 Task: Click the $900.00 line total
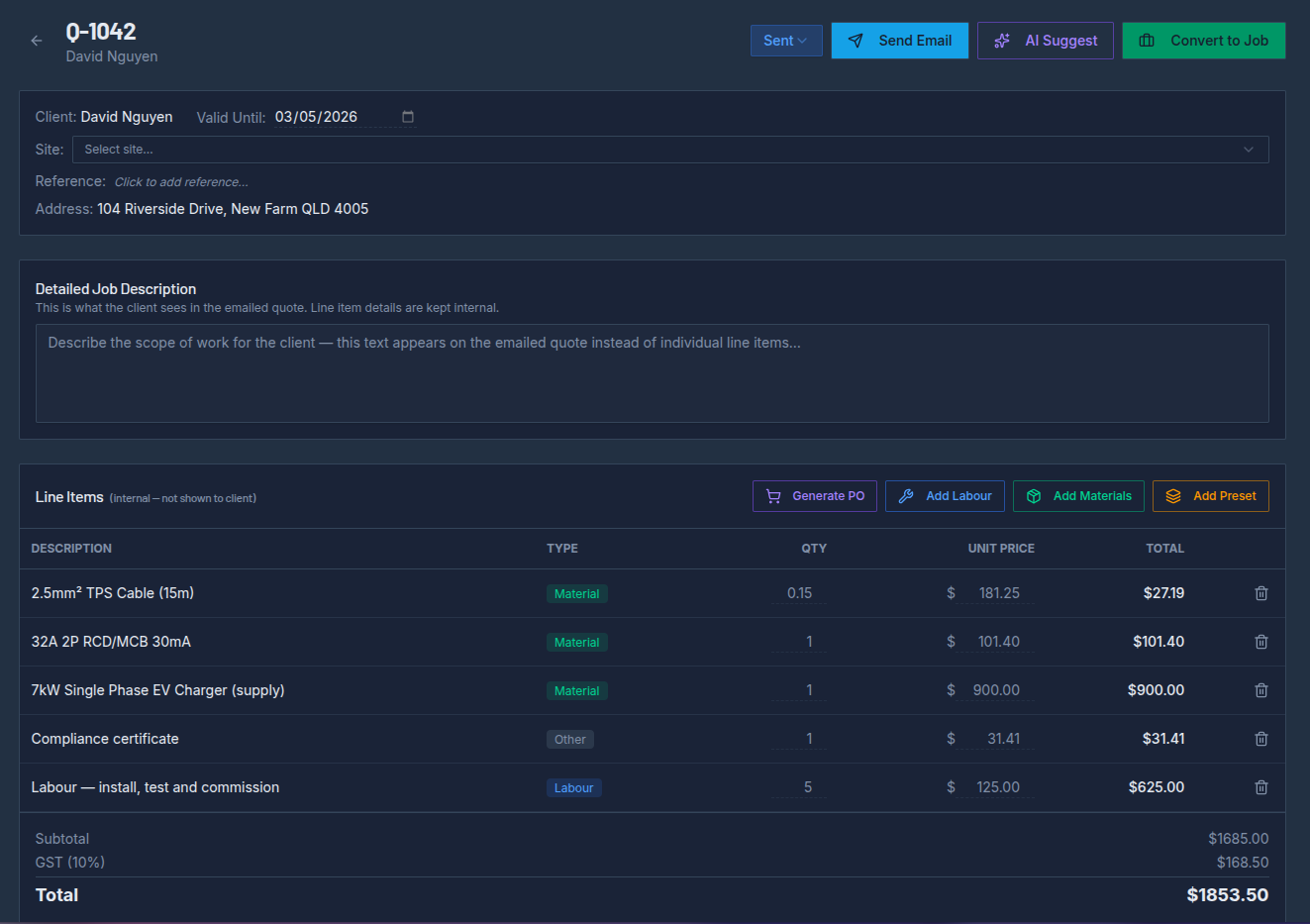(1156, 690)
